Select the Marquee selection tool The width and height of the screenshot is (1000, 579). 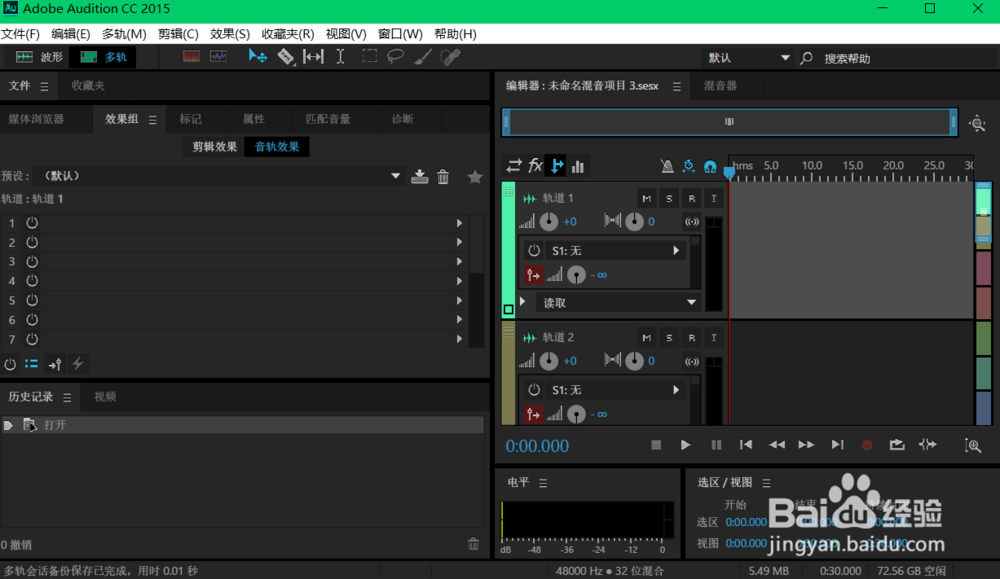pos(369,57)
